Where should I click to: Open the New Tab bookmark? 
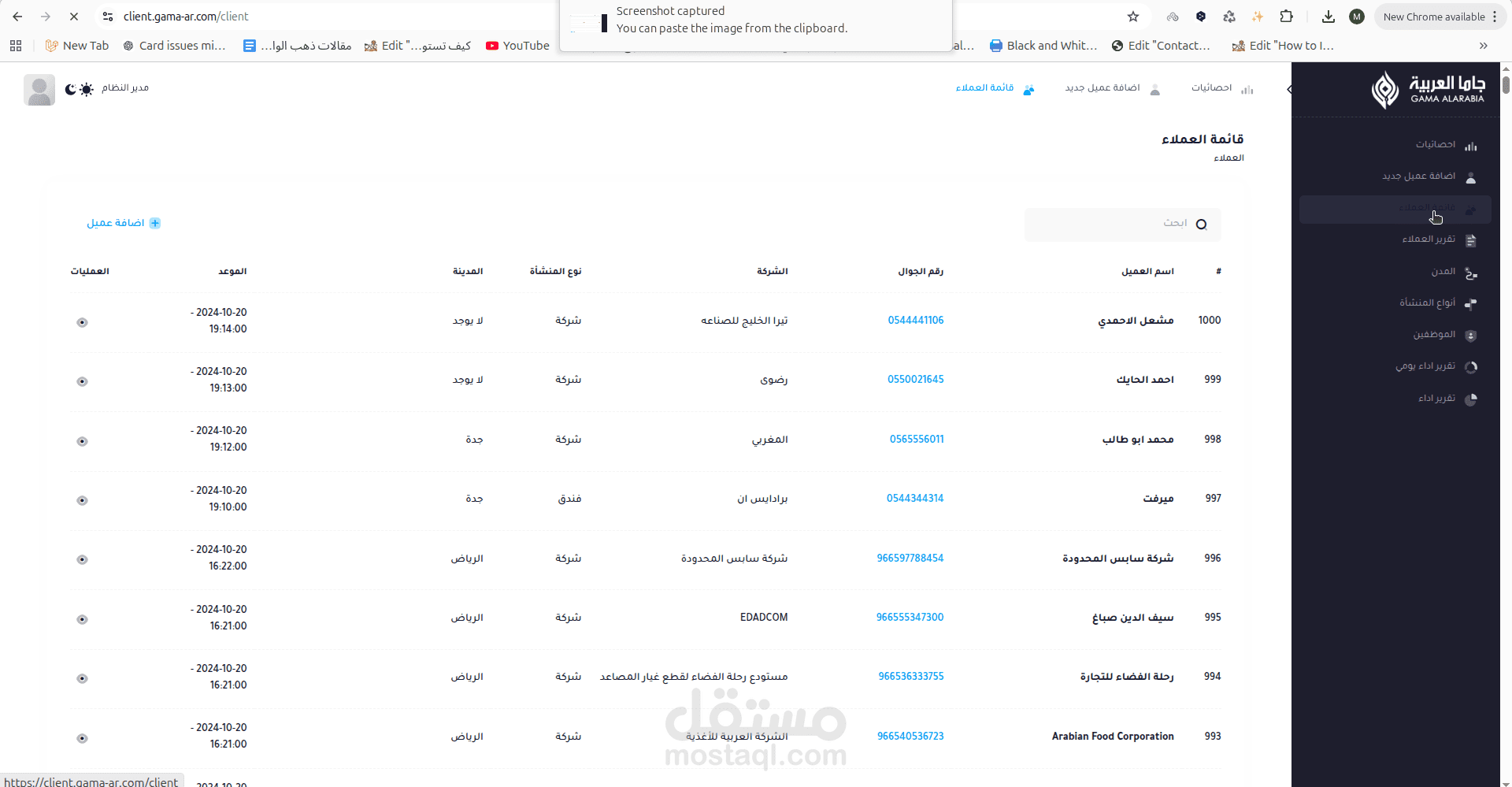(x=77, y=46)
